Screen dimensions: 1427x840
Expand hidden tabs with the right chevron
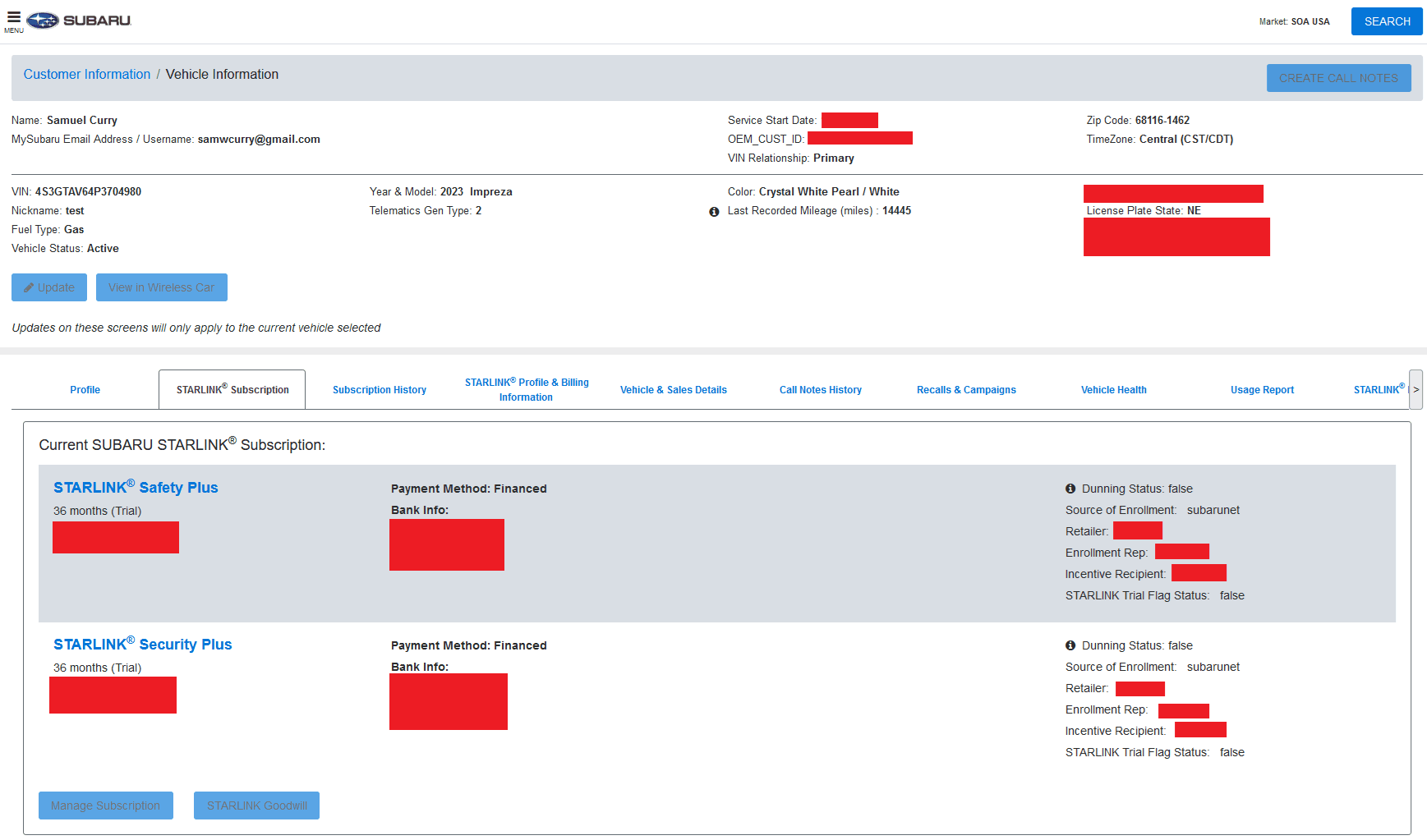pyautogui.click(x=1416, y=389)
